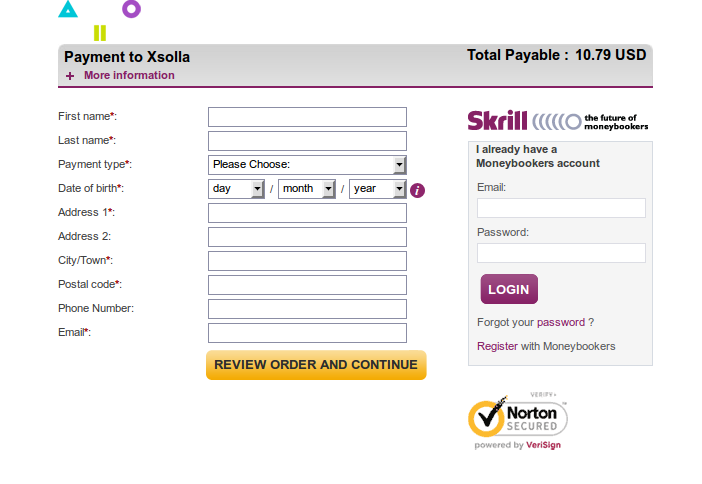The height and width of the screenshot is (484, 702).
Task: Focus the Phone Number input field
Action: 307,309
